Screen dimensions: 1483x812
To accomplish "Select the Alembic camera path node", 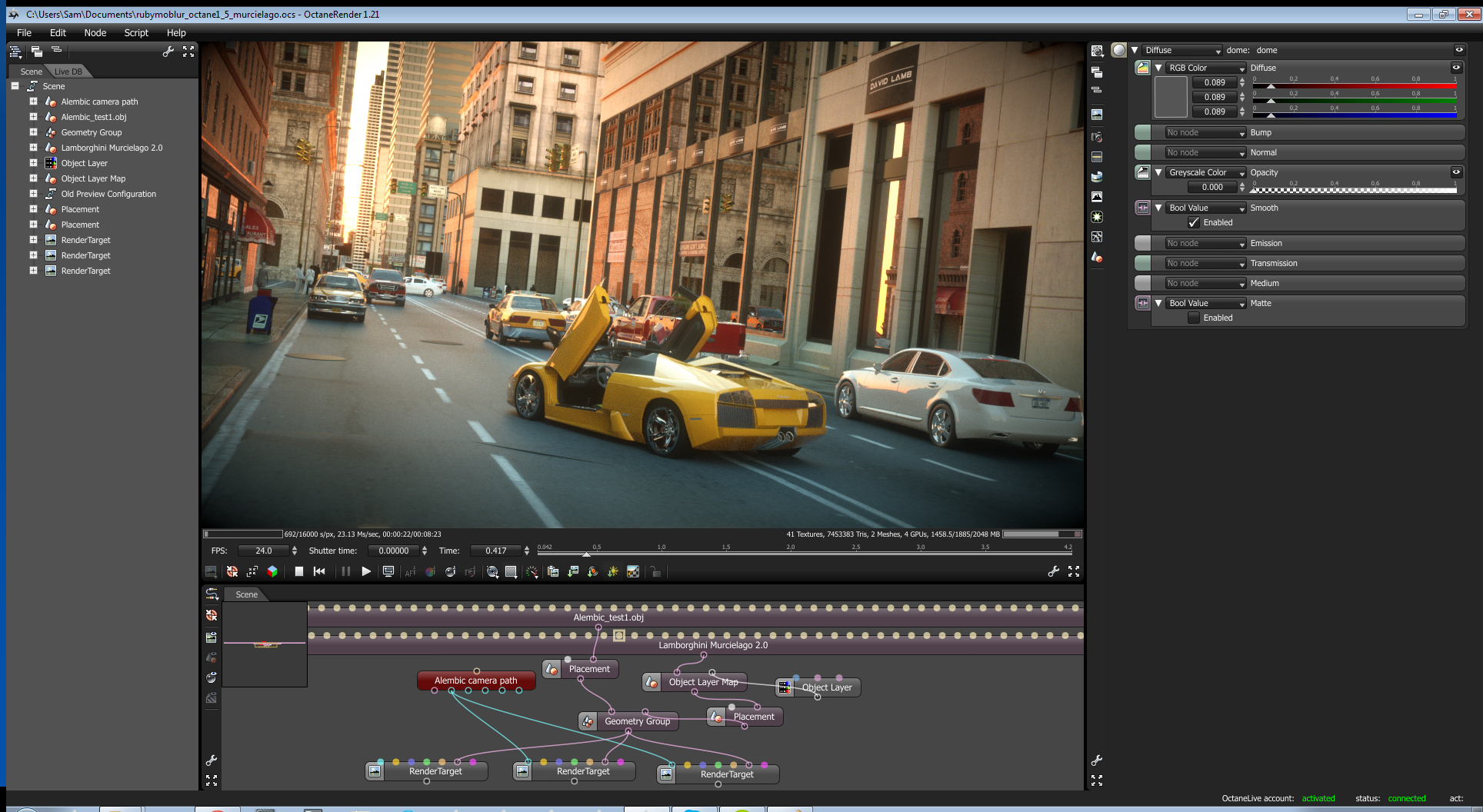I will [x=475, y=681].
